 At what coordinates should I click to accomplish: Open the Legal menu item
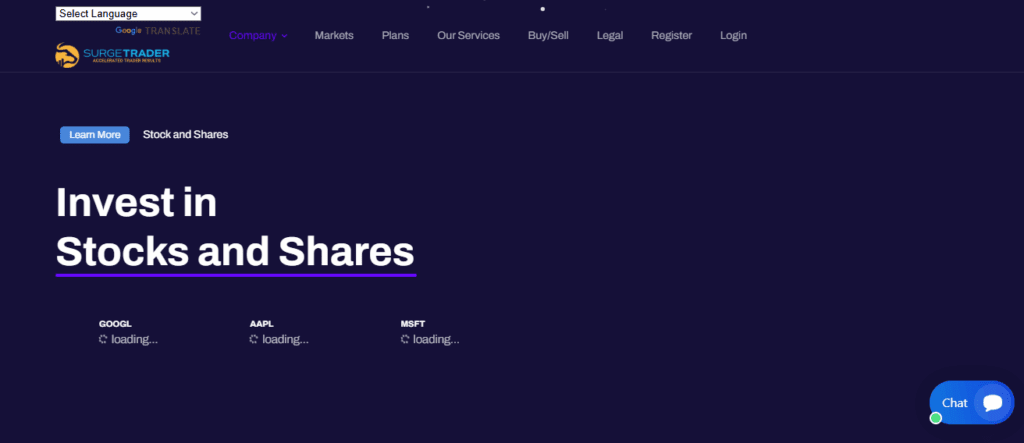coord(610,35)
